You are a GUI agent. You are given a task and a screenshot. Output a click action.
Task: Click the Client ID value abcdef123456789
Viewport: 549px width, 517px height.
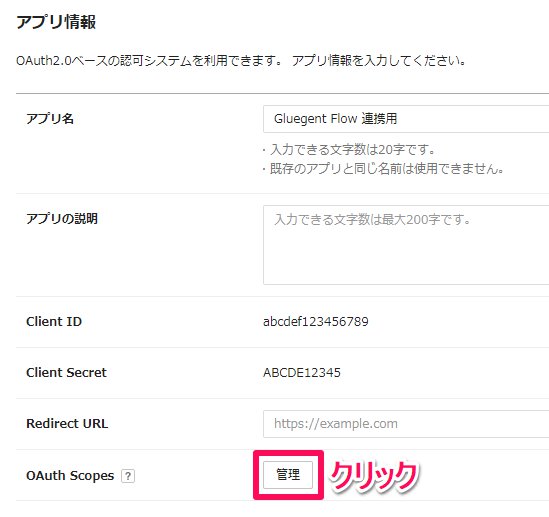coord(315,321)
